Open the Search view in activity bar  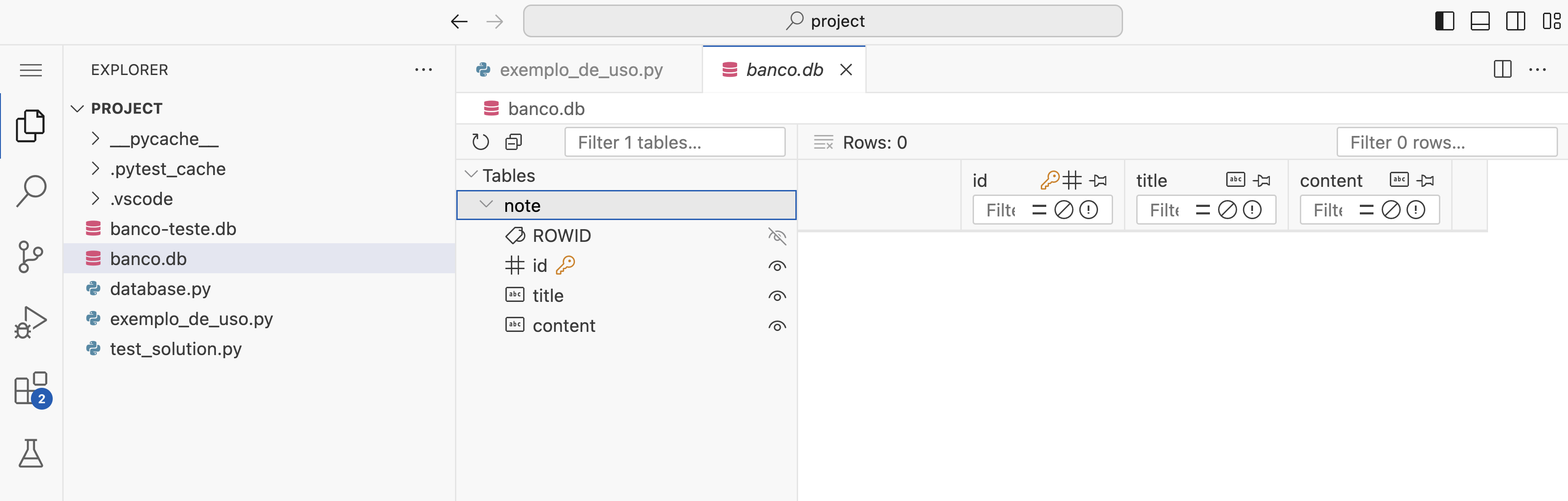pyautogui.click(x=30, y=191)
